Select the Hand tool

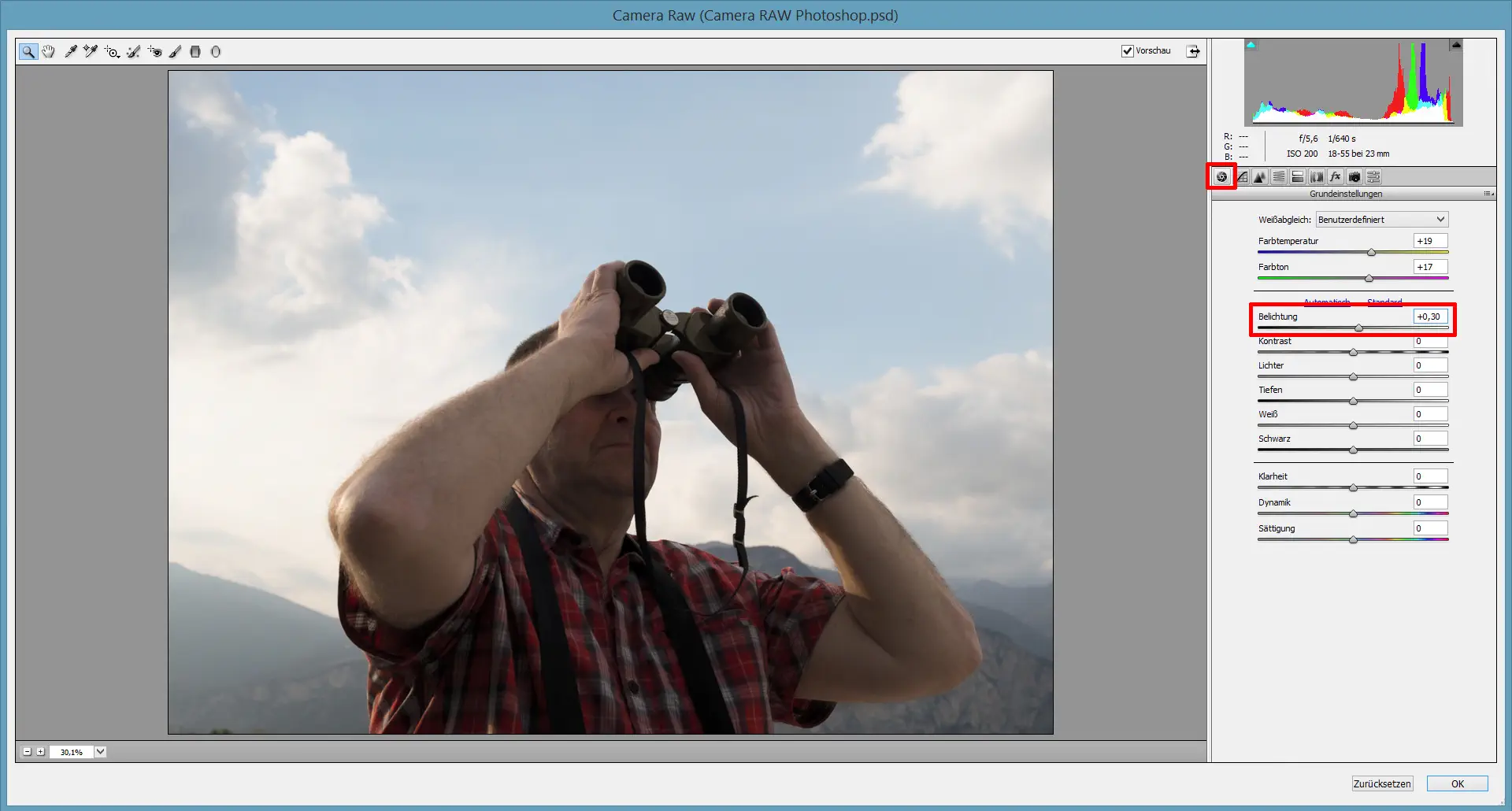48,51
